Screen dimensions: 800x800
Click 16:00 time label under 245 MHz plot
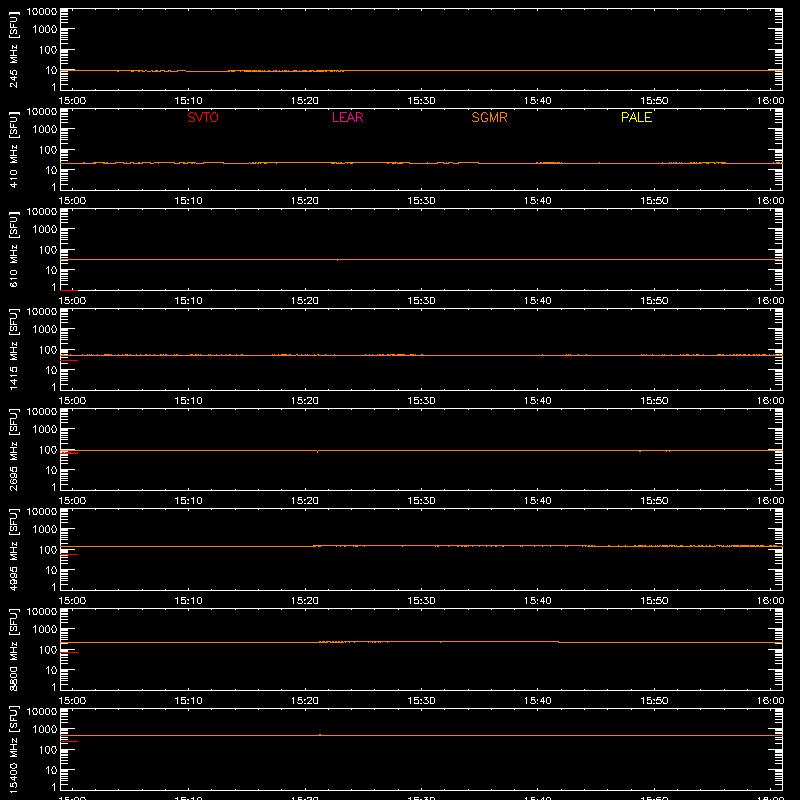point(770,101)
